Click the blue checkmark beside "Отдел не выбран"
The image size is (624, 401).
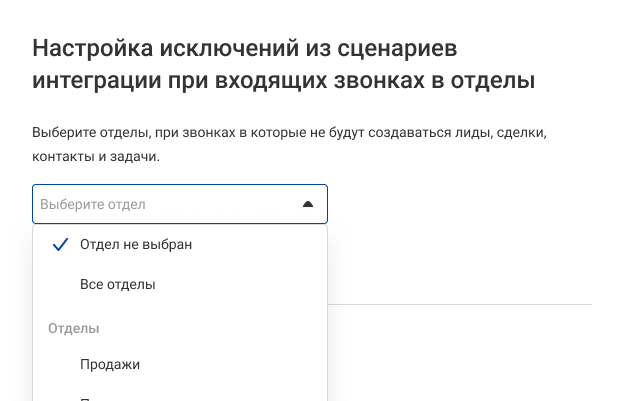(59, 245)
